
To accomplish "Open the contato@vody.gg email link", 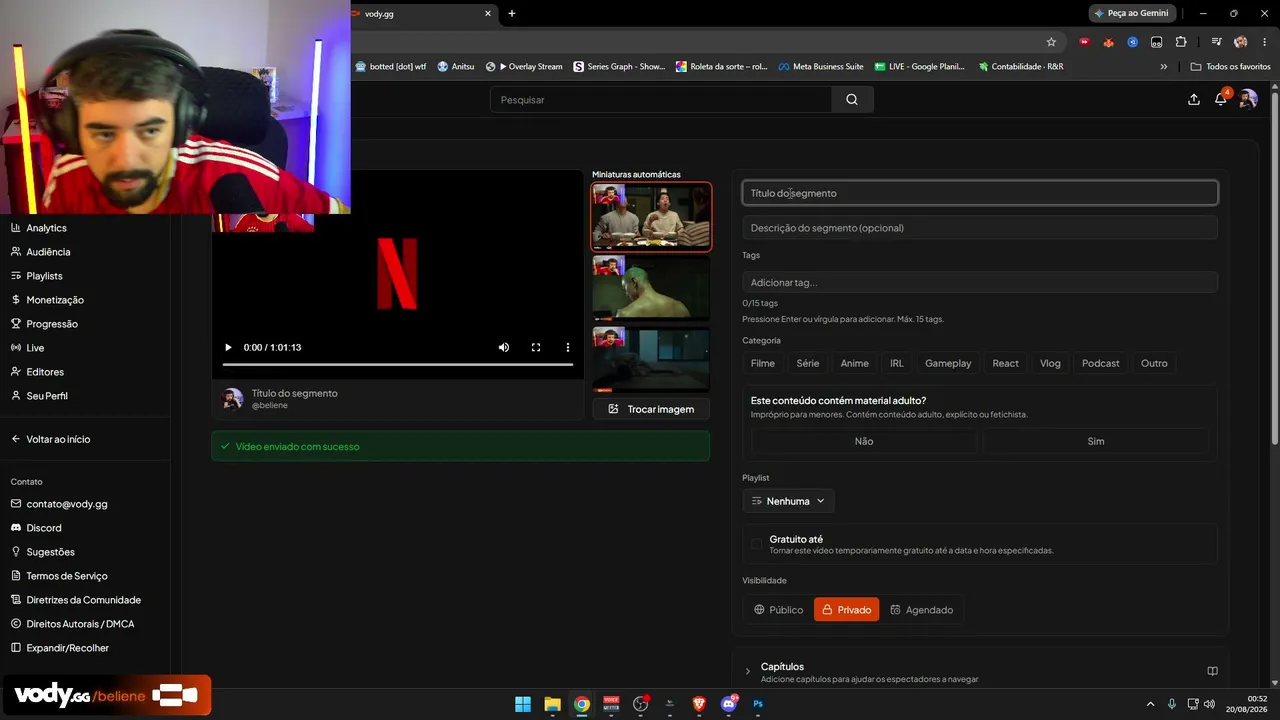I will click(67, 504).
